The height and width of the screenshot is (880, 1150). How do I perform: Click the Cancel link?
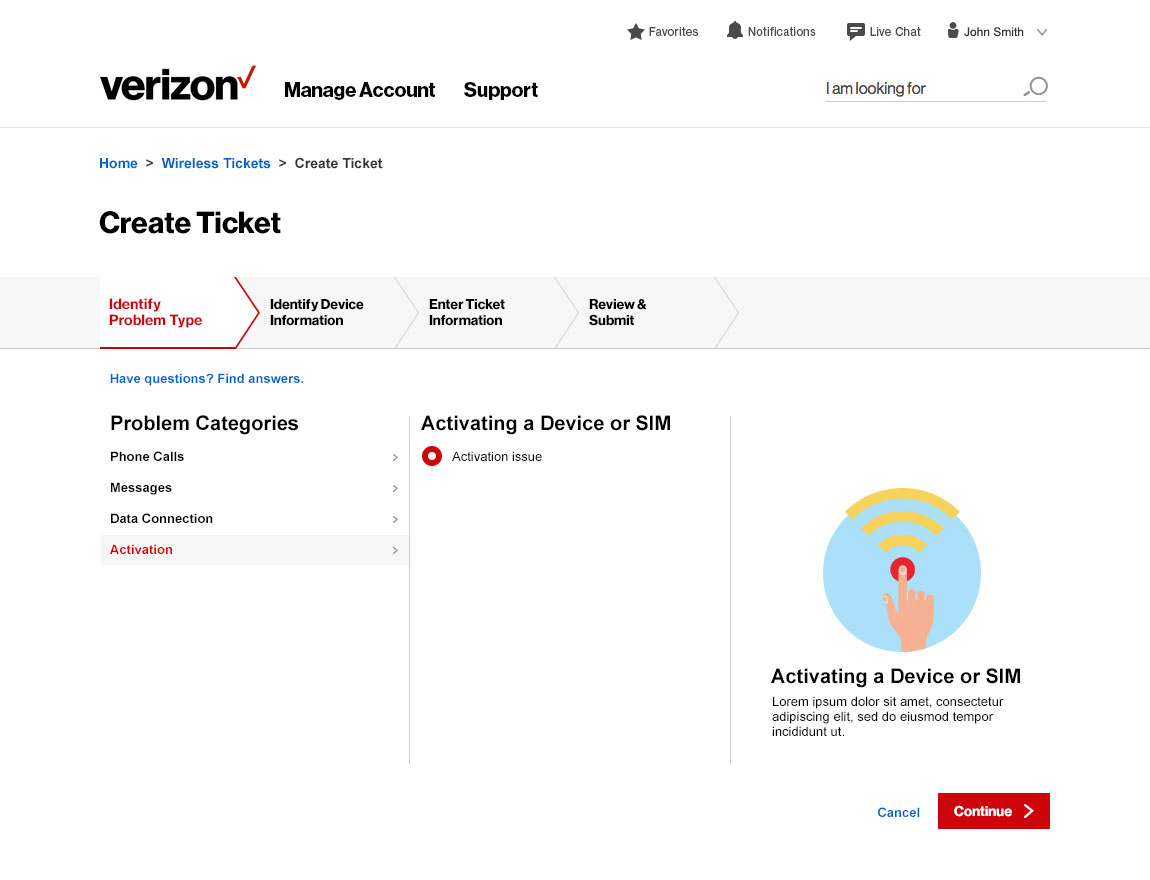click(x=898, y=812)
